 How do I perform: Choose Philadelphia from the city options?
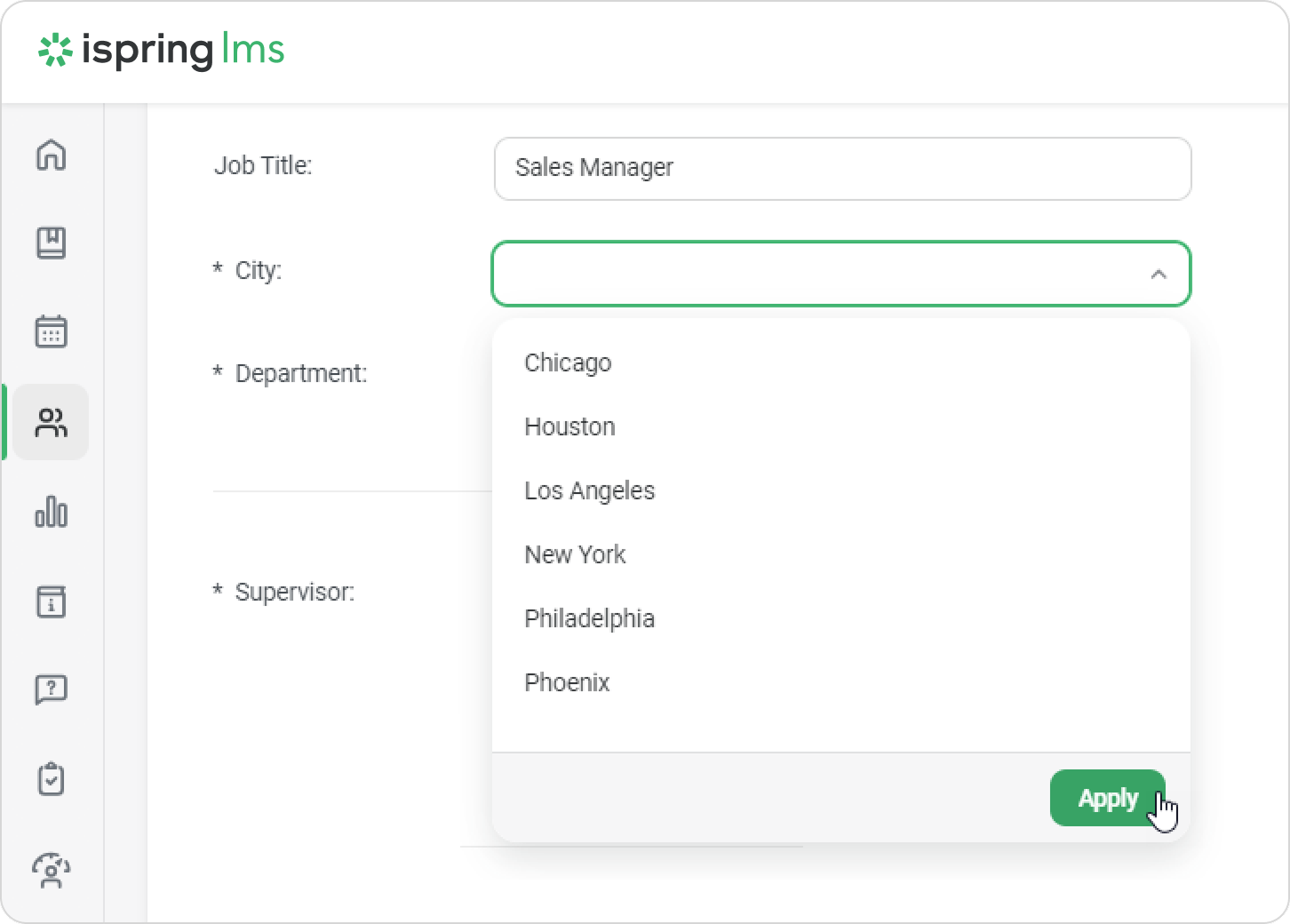pyautogui.click(x=589, y=618)
